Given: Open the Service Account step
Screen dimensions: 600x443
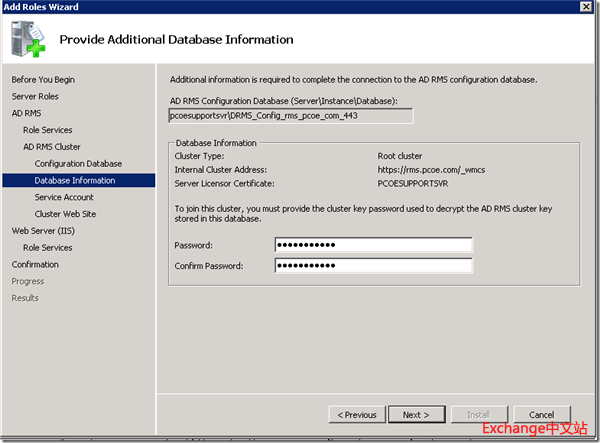Looking at the screenshot, I should [x=64, y=197].
